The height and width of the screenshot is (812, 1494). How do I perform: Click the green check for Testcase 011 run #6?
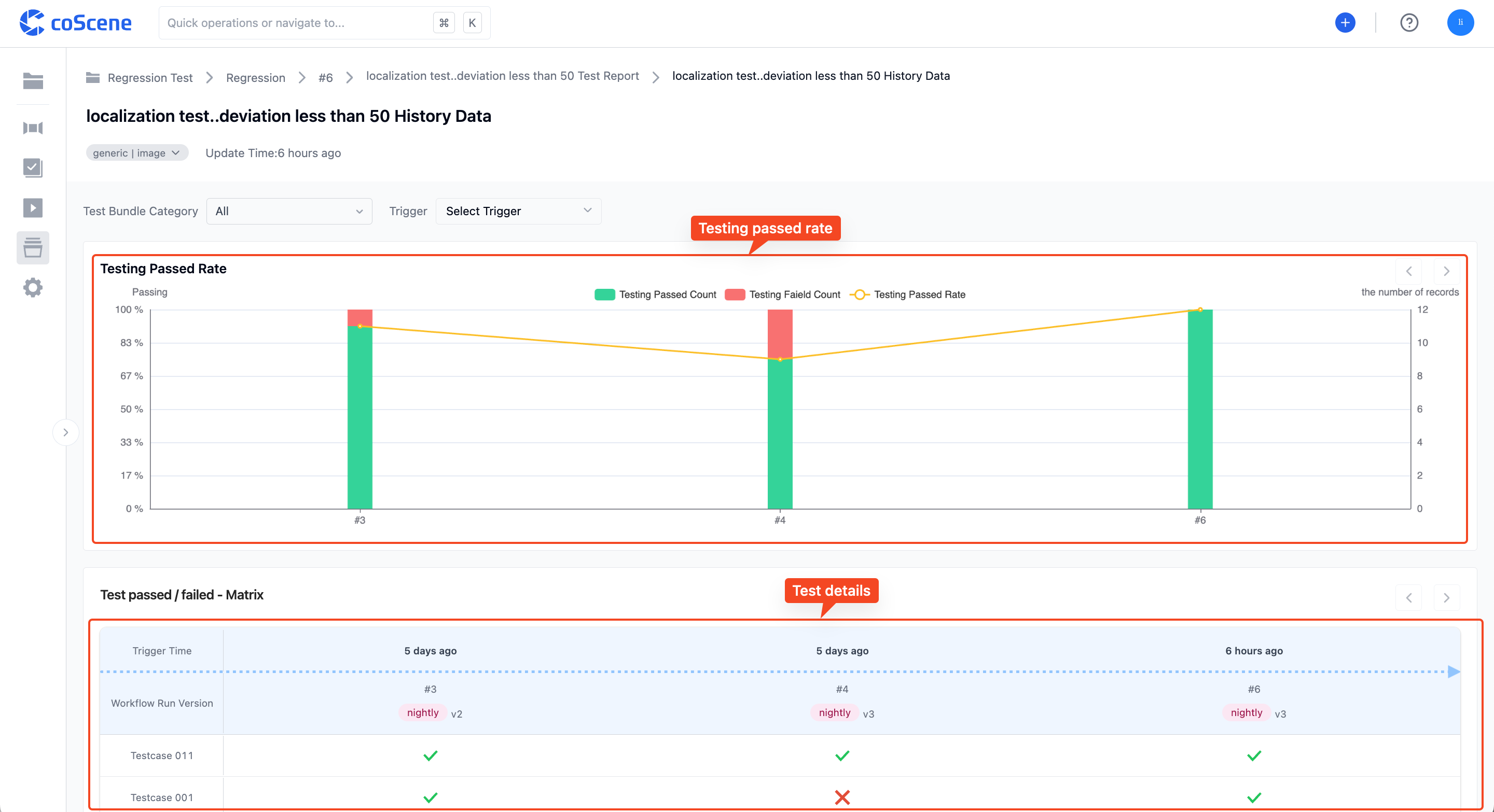pos(1254,756)
